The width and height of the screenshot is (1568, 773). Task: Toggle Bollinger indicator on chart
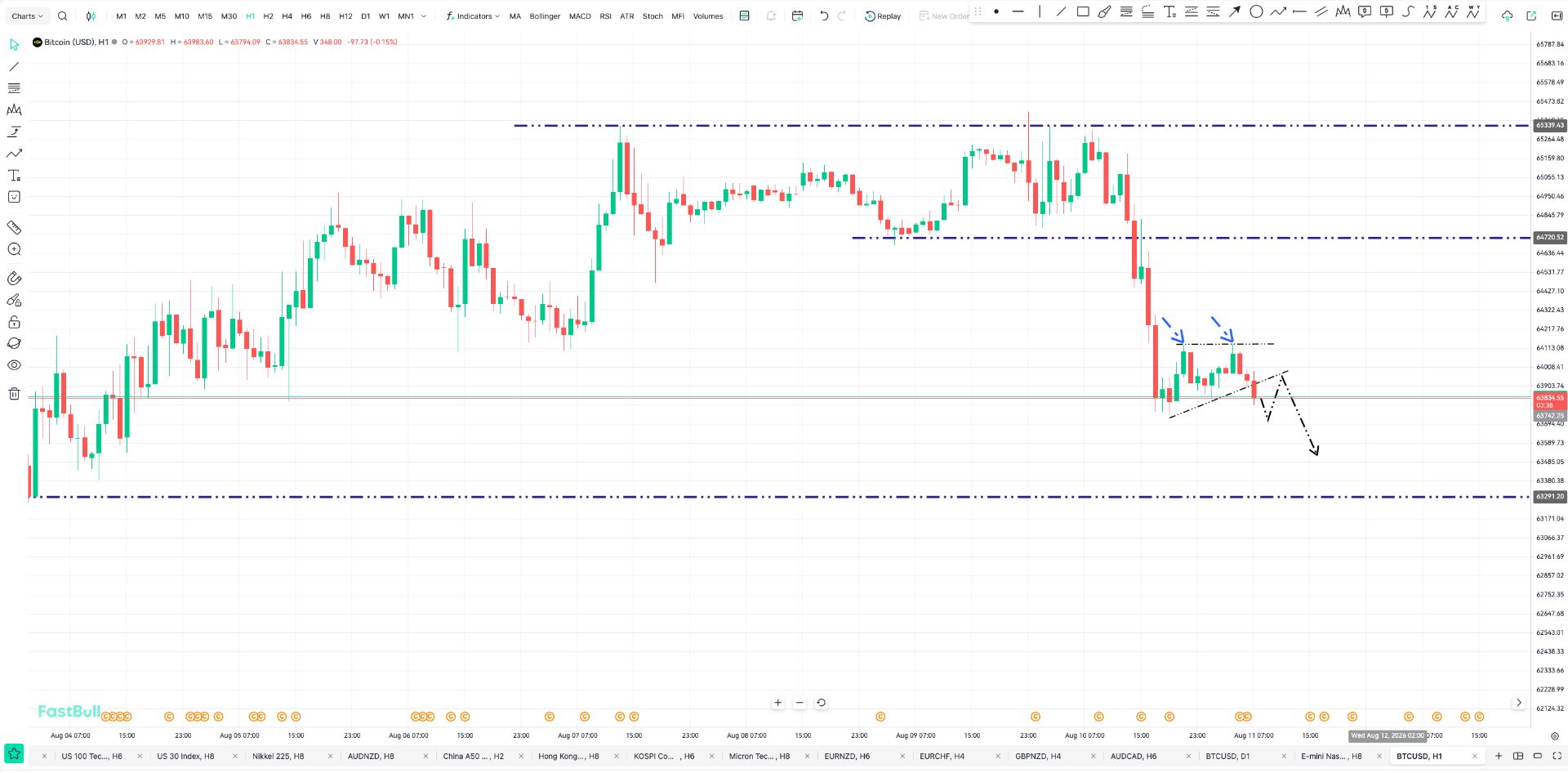545,16
